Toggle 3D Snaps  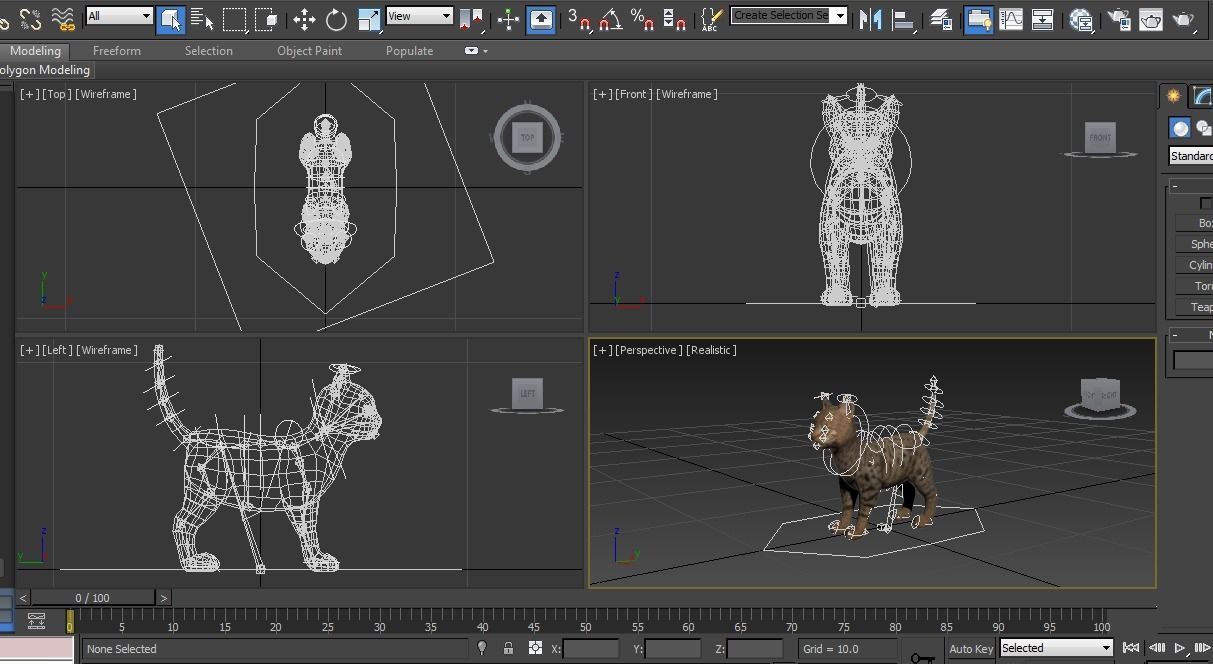[579, 18]
